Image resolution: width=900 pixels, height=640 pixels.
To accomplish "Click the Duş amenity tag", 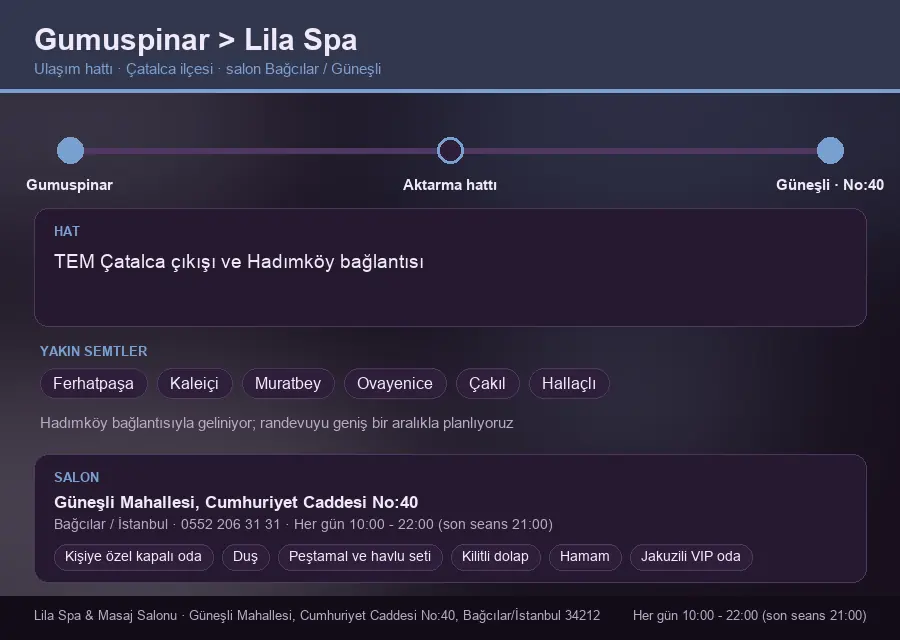I will [246, 557].
